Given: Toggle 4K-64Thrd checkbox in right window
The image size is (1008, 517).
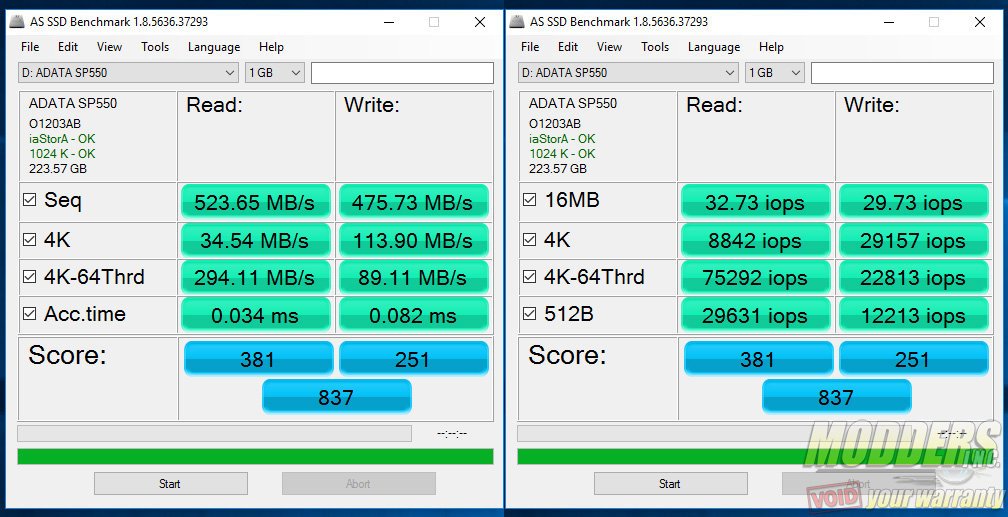Looking at the screenshot, I should (530, 277).
